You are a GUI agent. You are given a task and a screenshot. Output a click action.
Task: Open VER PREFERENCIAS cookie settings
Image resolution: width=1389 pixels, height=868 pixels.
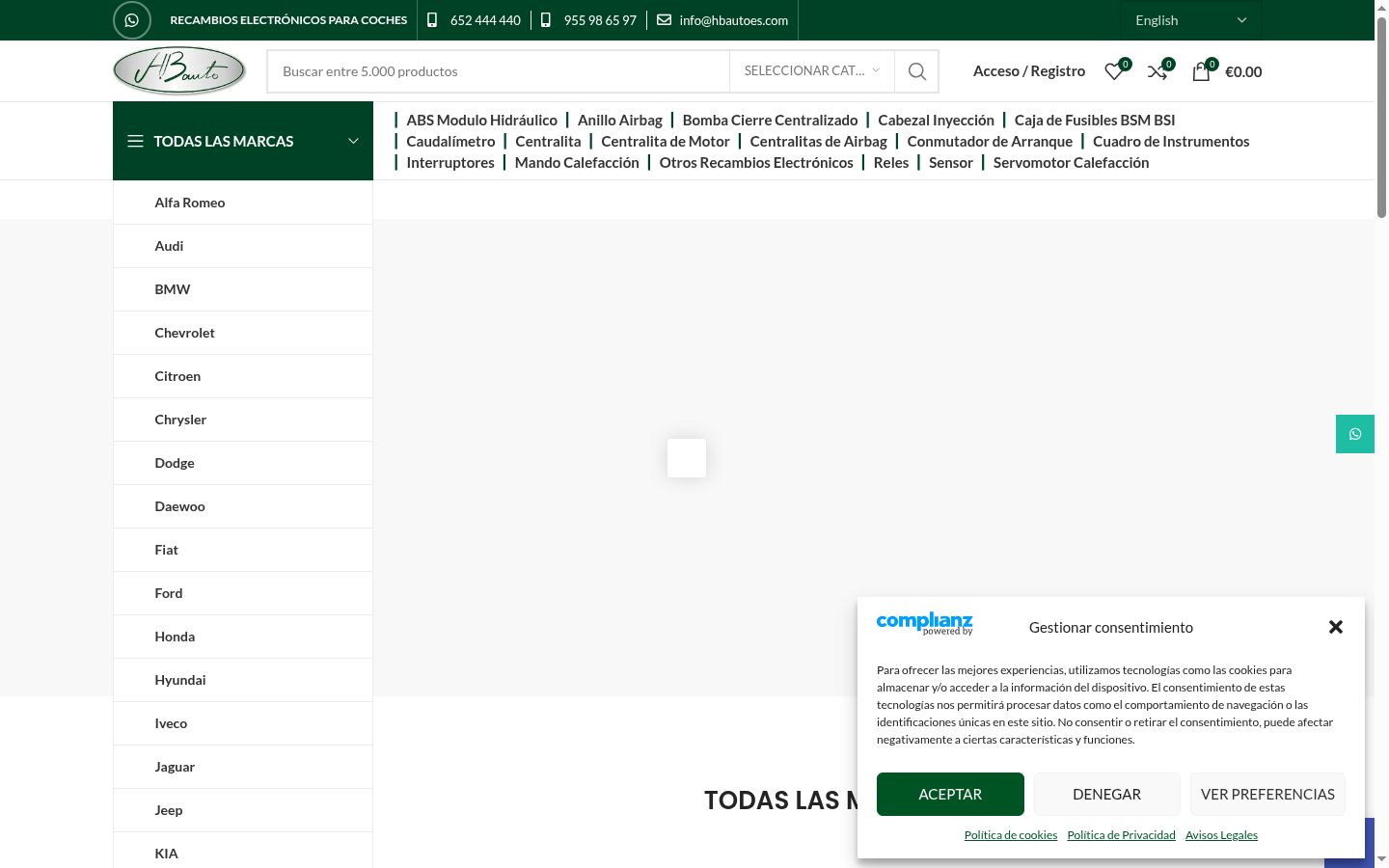click(x=1267, y=794)
